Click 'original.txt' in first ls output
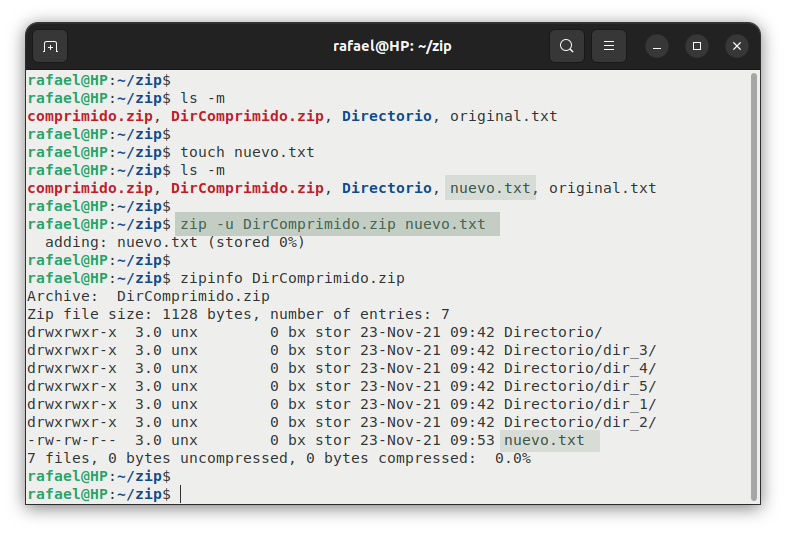The width and height of the screenshot is (786, 533). [x=503, y=116]
